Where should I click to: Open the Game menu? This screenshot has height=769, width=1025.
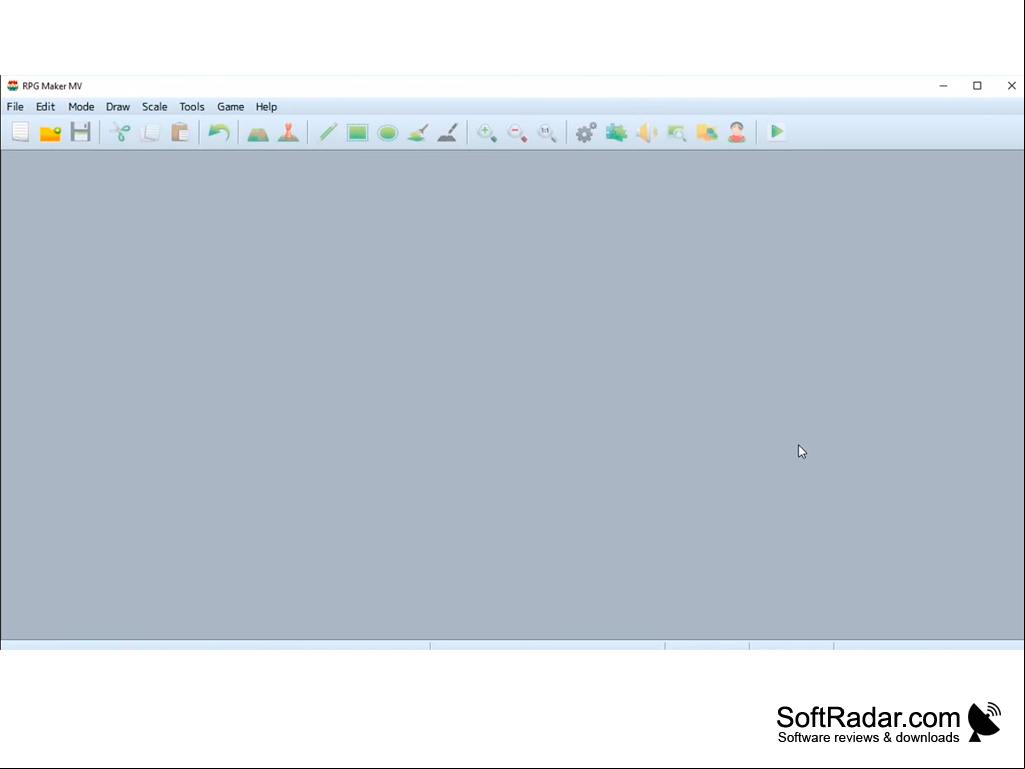tap(230, 107)
